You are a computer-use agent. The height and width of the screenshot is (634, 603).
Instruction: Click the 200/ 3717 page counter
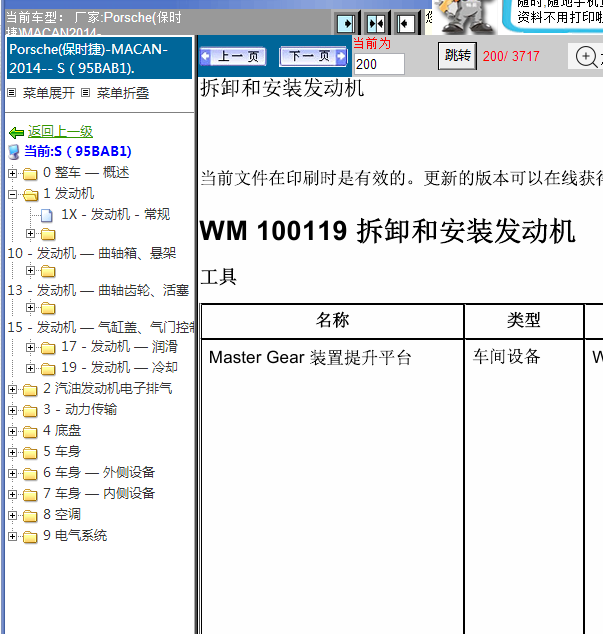pos(511,56)
